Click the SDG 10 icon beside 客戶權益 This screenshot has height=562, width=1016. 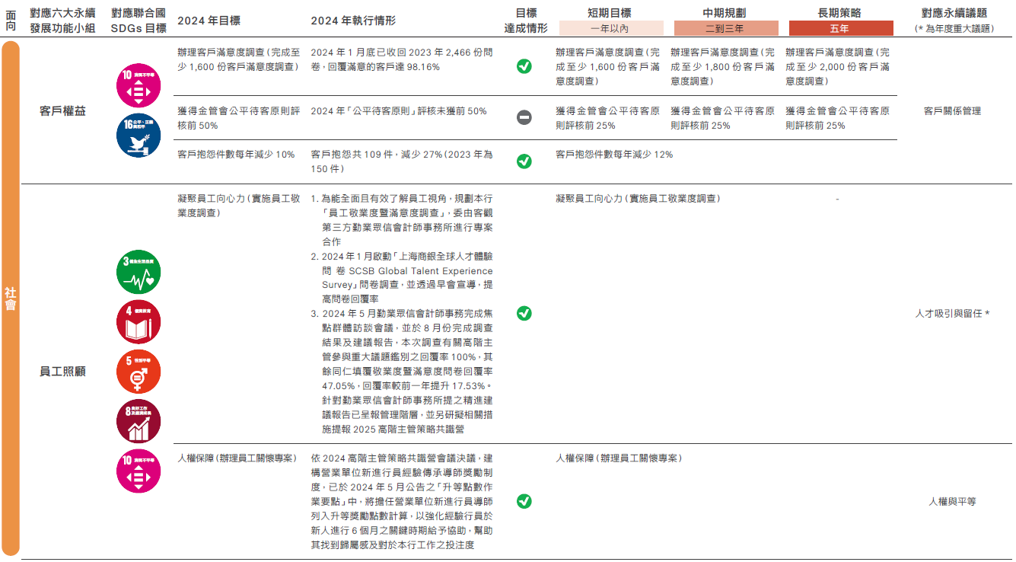pos(138,86)
